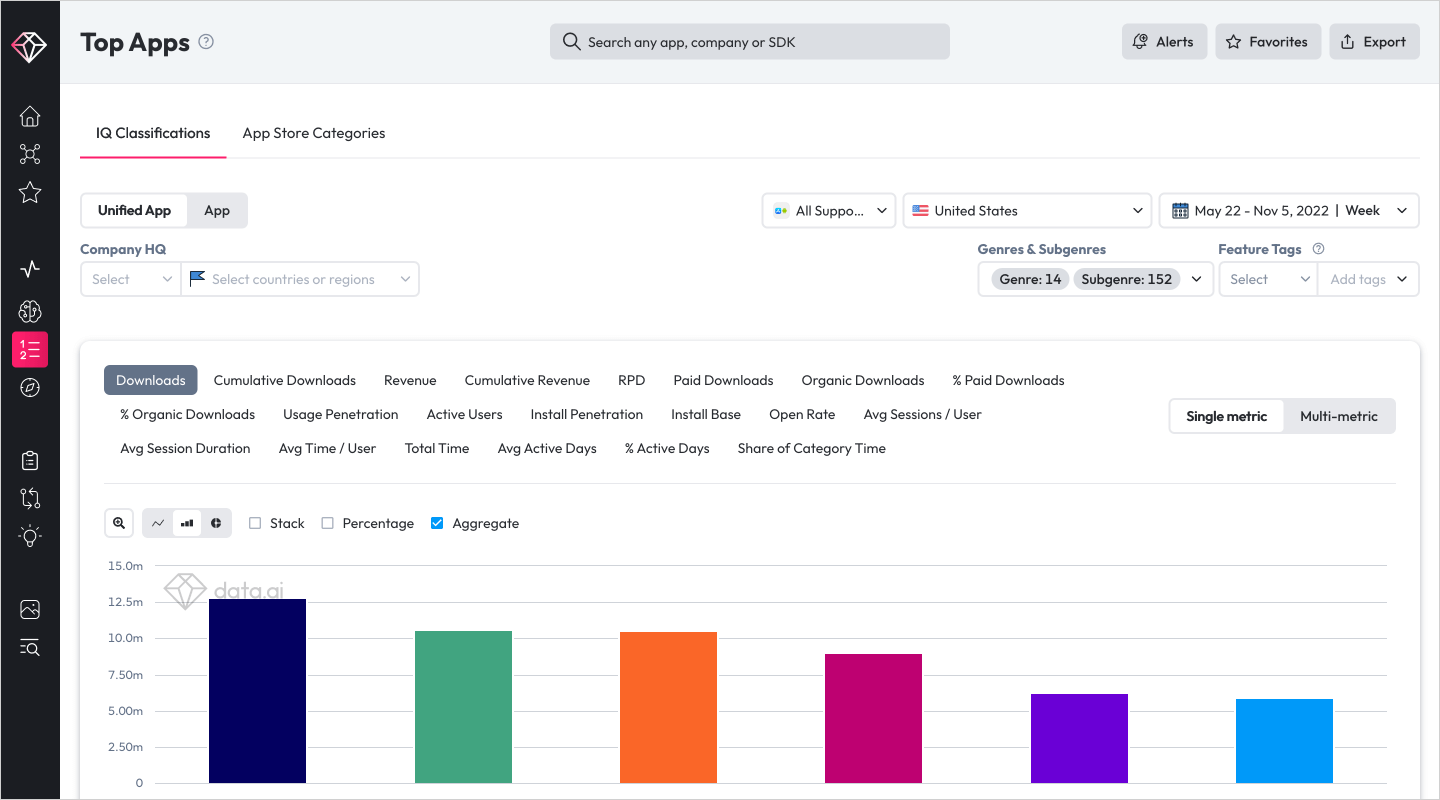Open the Add tags dropdown
1440x800 pixels.
click(1369, 279)
